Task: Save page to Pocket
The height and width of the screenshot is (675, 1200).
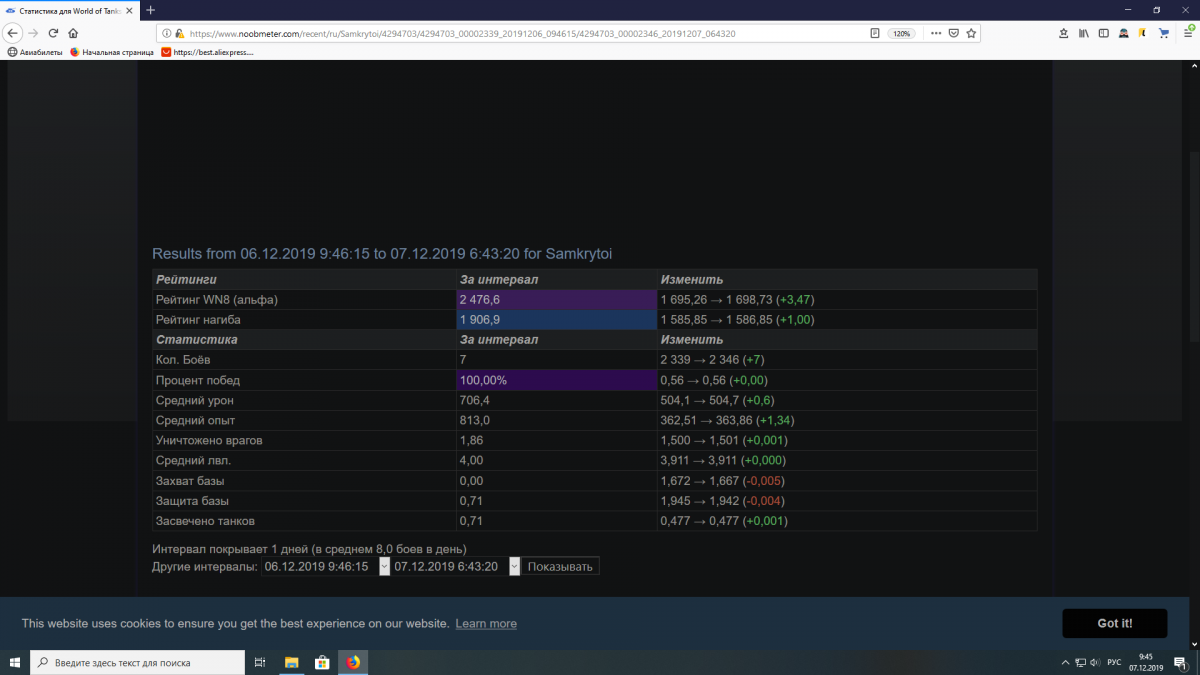Action: click(954, 33)
